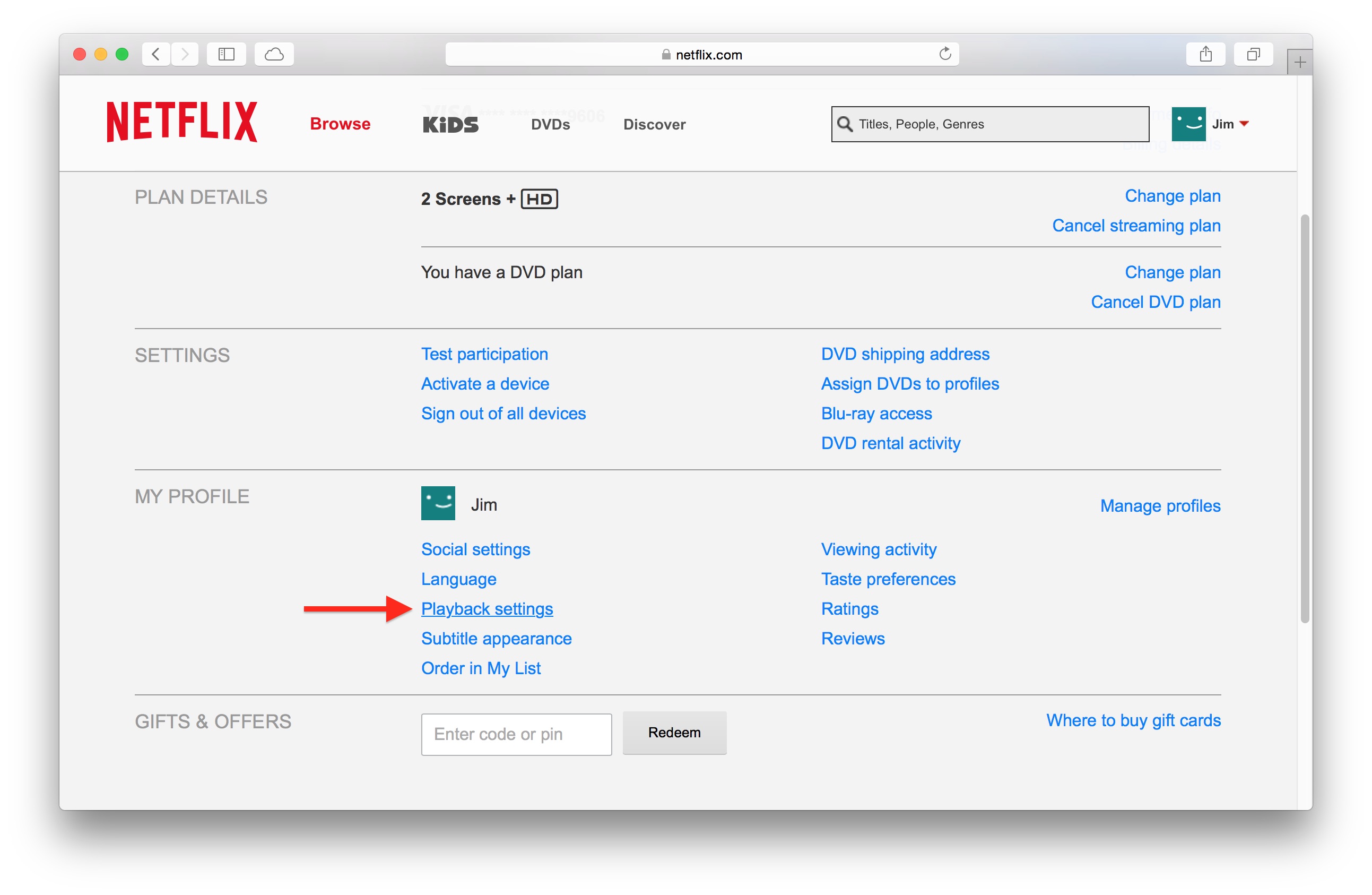
Task: Toggle the Safari sidebar button
Action: pyautogui.click(x=227, y=54)
